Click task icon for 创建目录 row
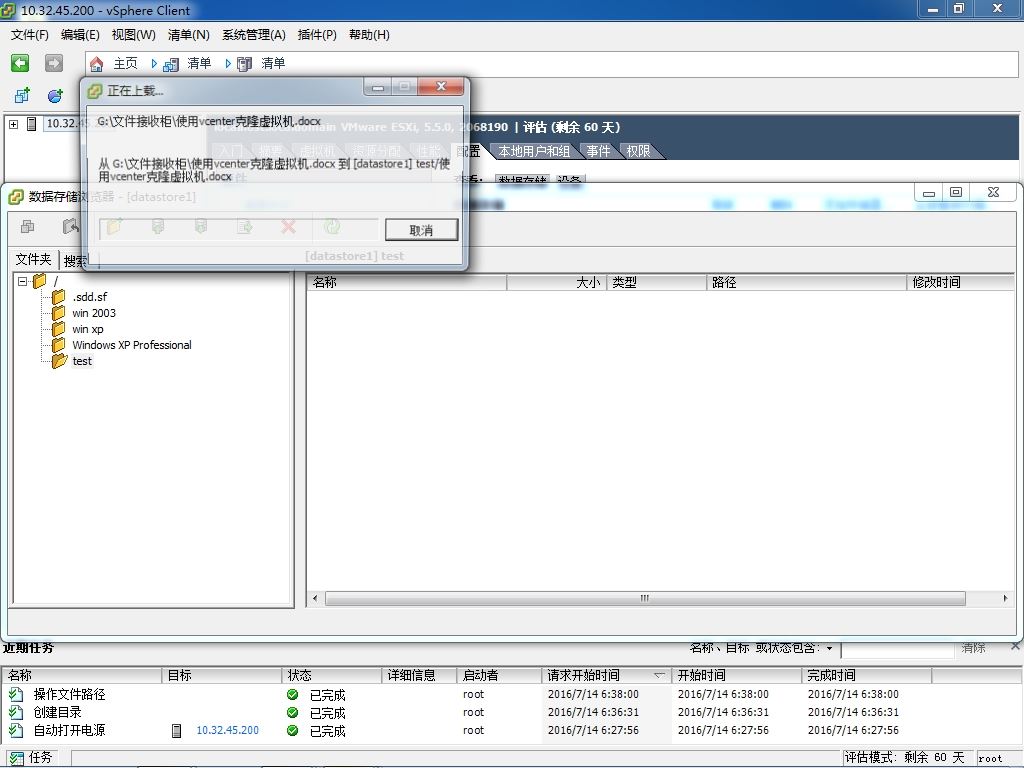This screenshot has height=768, width=1024. coord(16,712)
